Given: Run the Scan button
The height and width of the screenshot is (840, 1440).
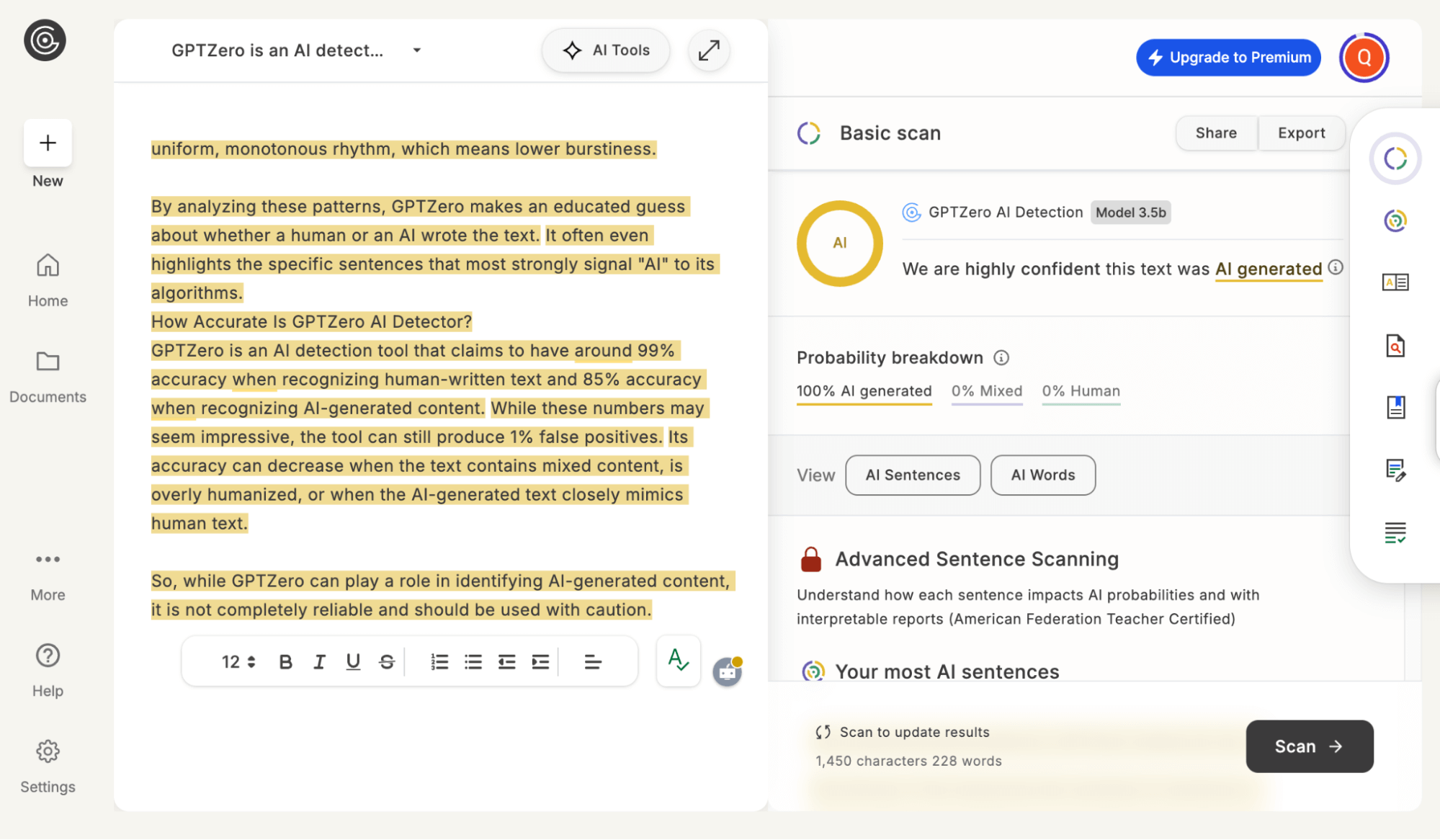Looking at the screenshot, I should click(x=1309, y=746).
